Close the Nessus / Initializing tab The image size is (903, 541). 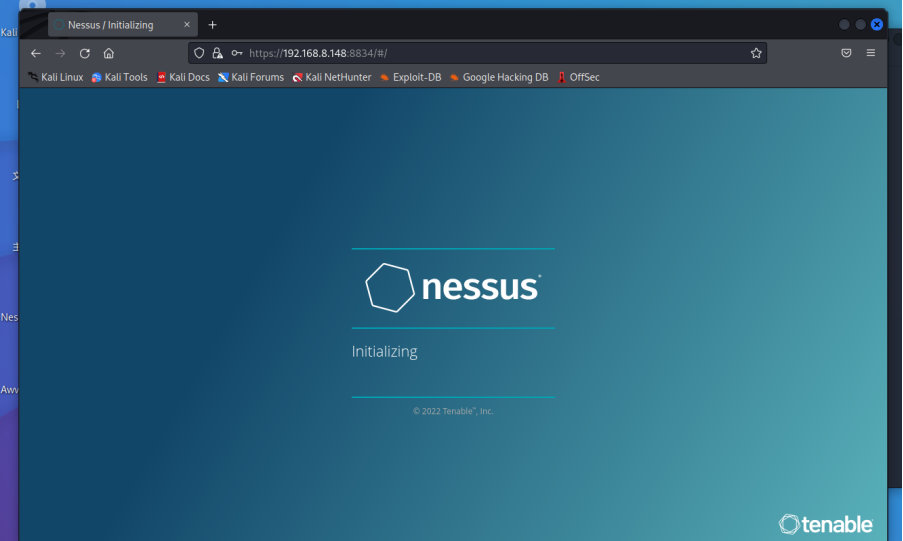187,25
